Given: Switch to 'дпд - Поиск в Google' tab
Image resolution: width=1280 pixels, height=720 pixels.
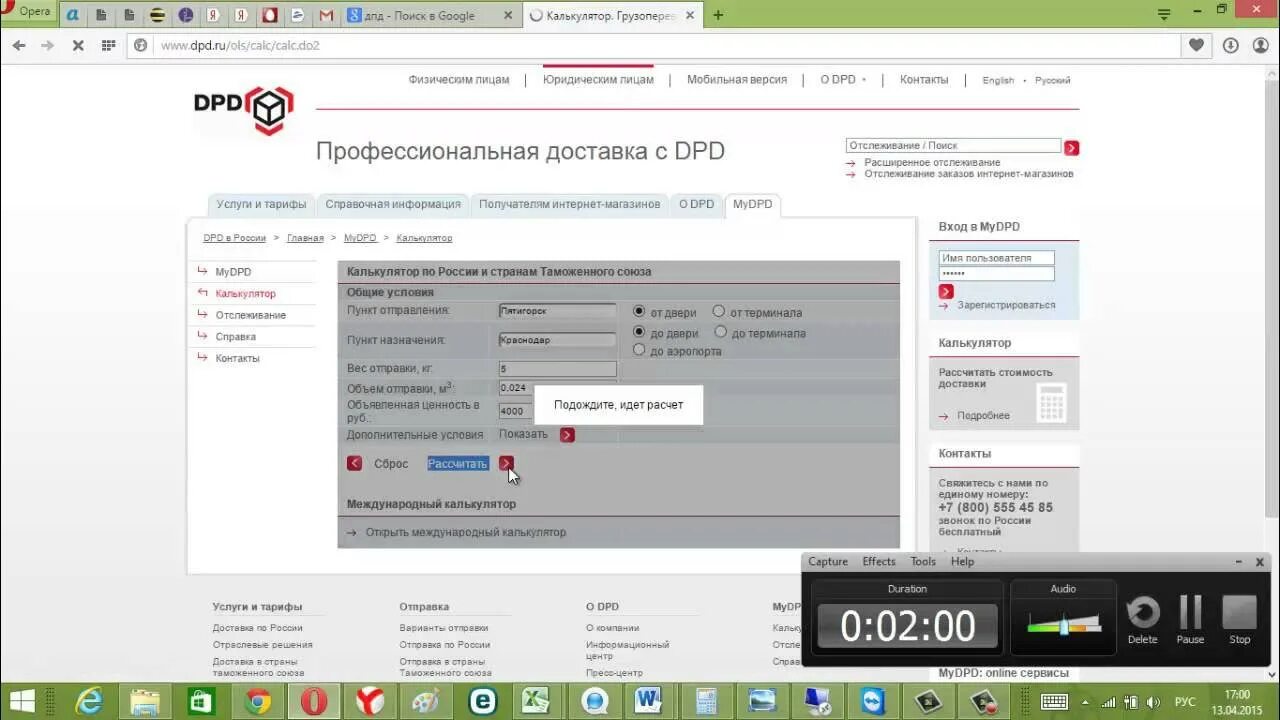Looking at the screenshot, I should 430,15.
